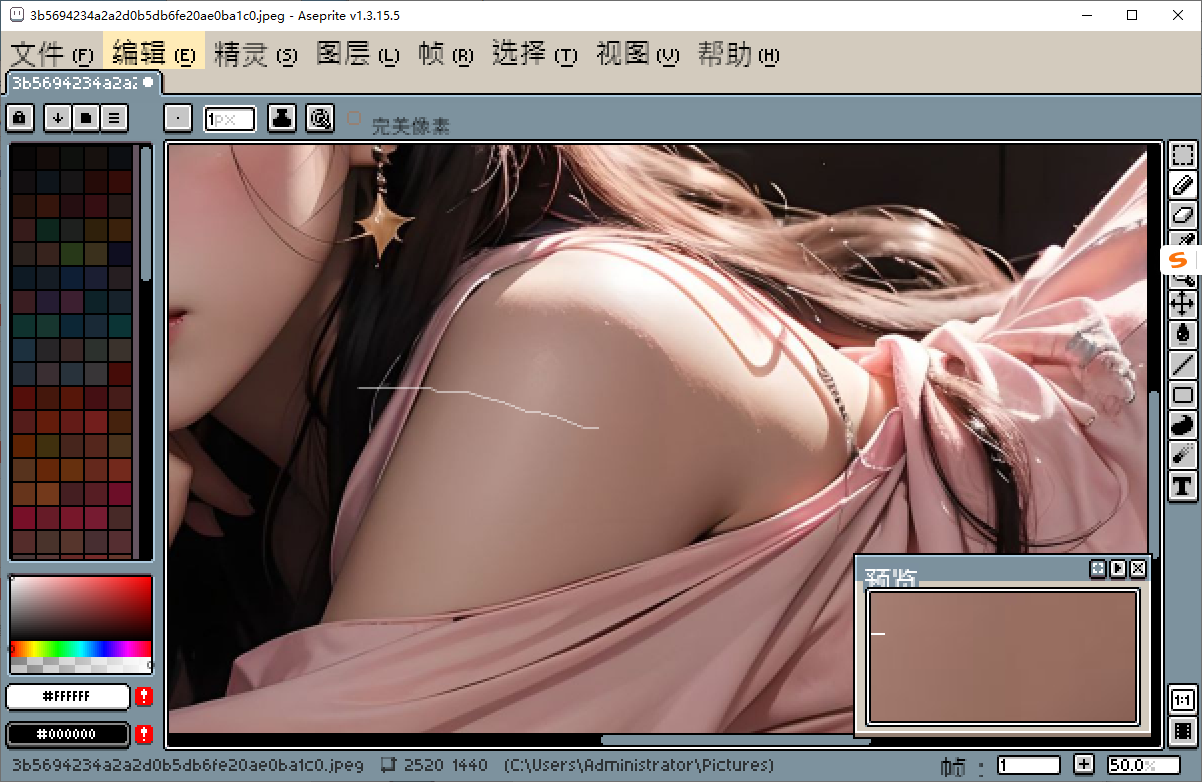This screenshot has width=1202, height=782.
Task: Select the Rectangular Marquee tool
Action: [1182, 154]
